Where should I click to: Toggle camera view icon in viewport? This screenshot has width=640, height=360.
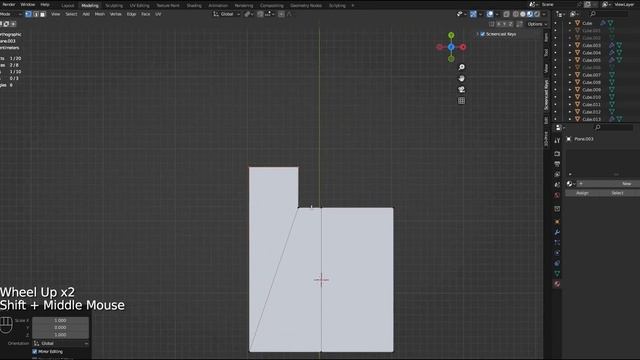click(461, 89)
